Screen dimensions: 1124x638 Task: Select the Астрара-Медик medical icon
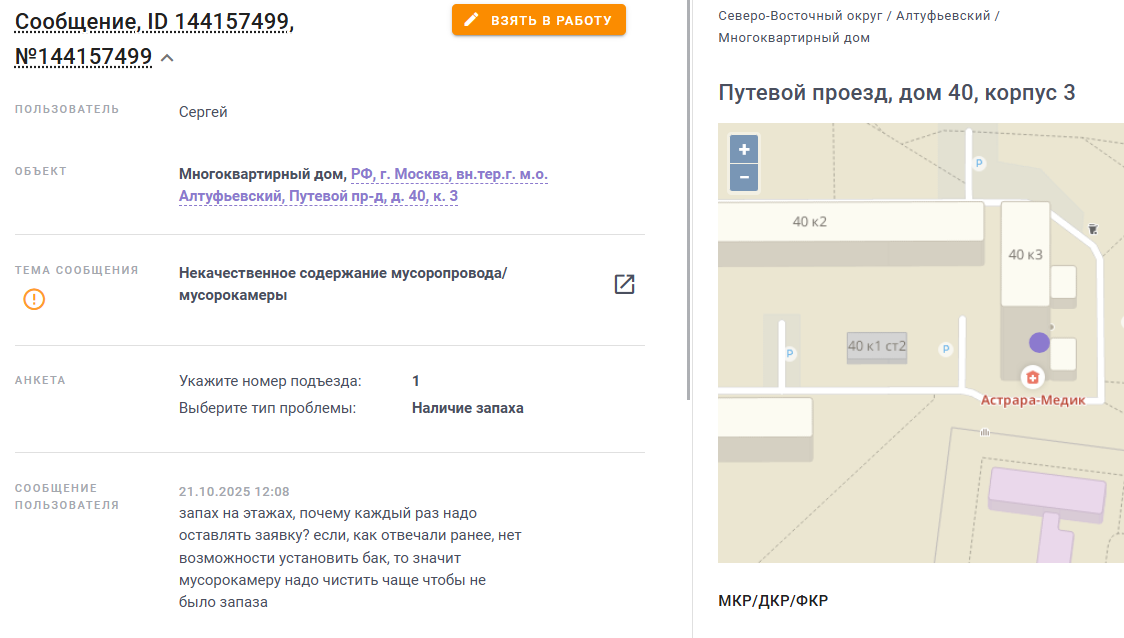(1030, 377)
